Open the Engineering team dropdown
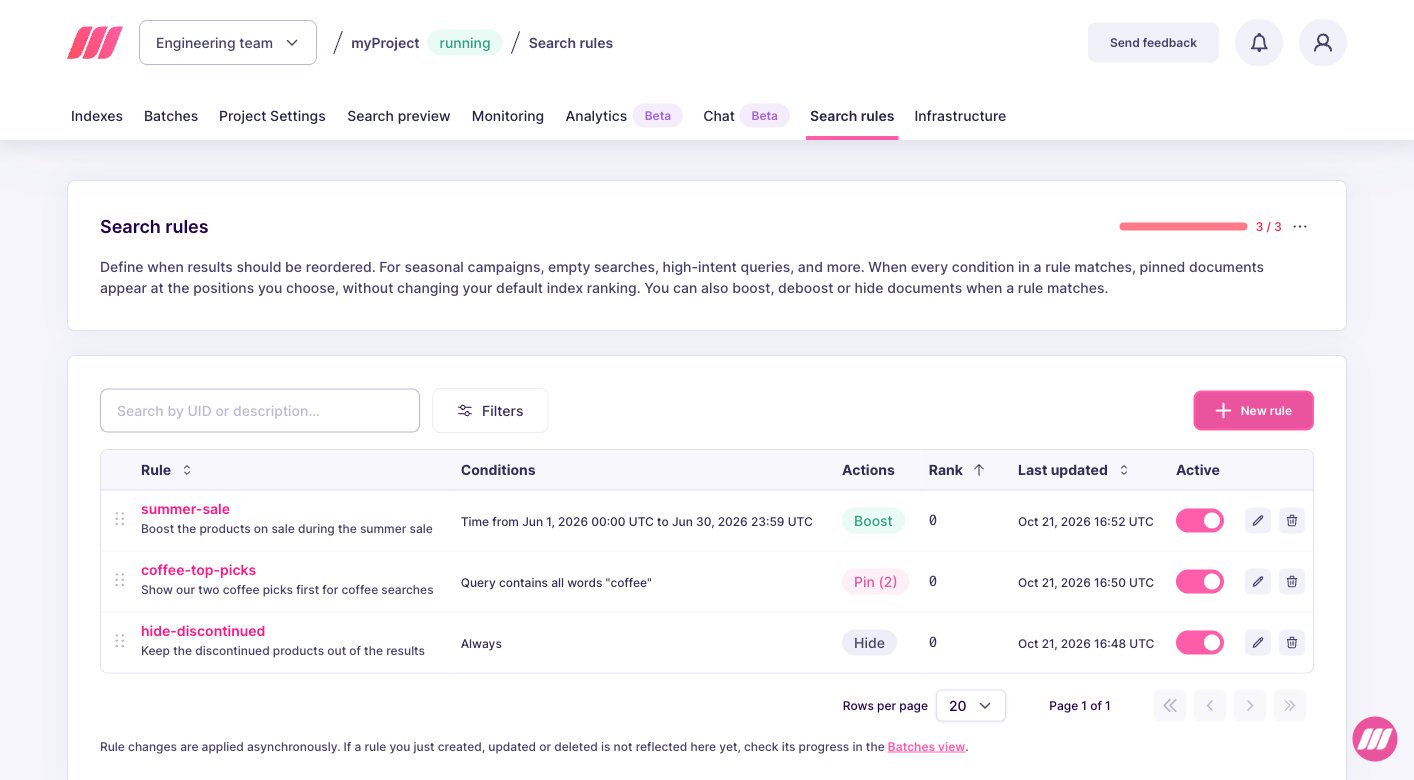Screen dimensions: 1414x780 [x=228, y=43]
